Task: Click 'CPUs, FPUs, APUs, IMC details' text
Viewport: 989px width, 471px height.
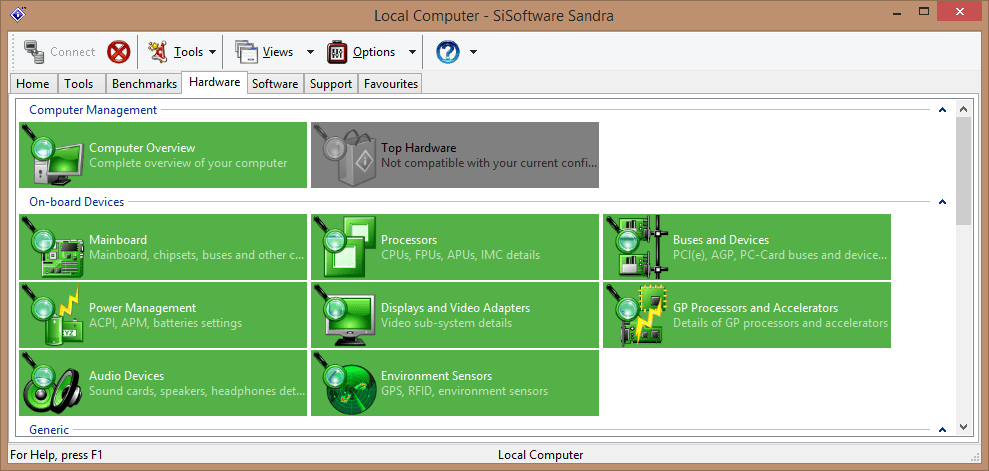Action: click(460, 255)
